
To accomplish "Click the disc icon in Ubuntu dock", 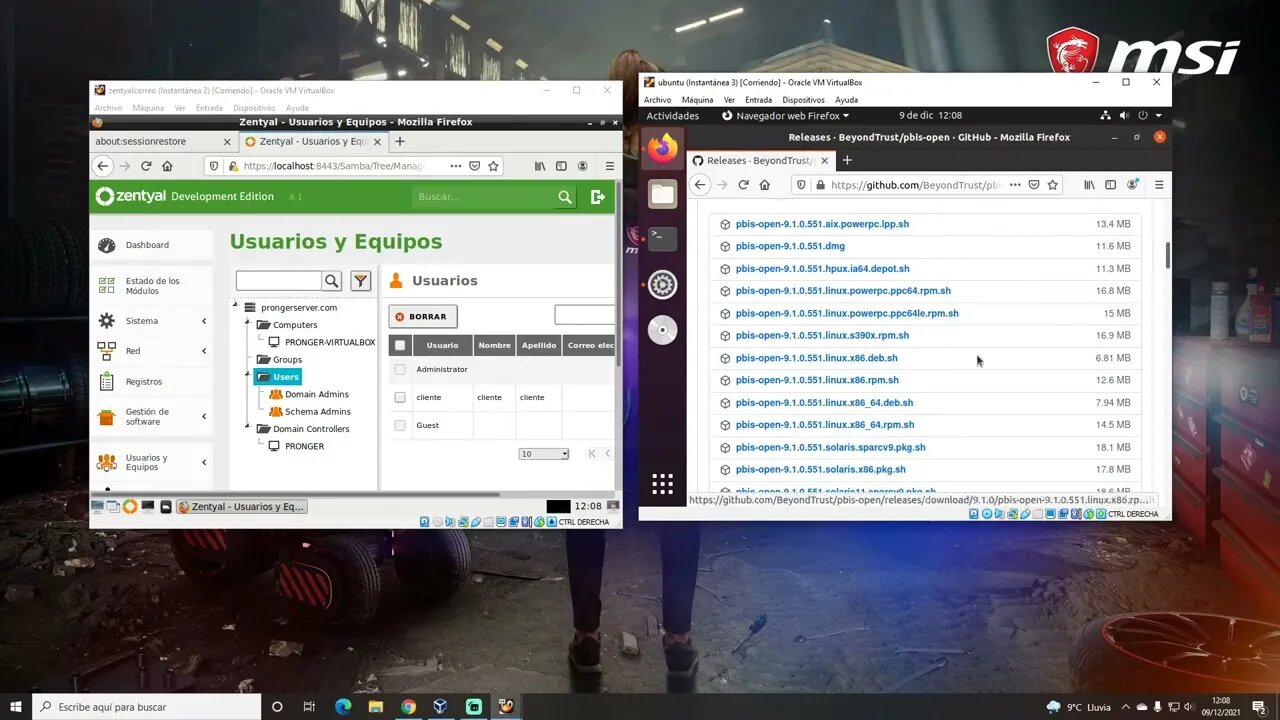I will tap(662, 330).
